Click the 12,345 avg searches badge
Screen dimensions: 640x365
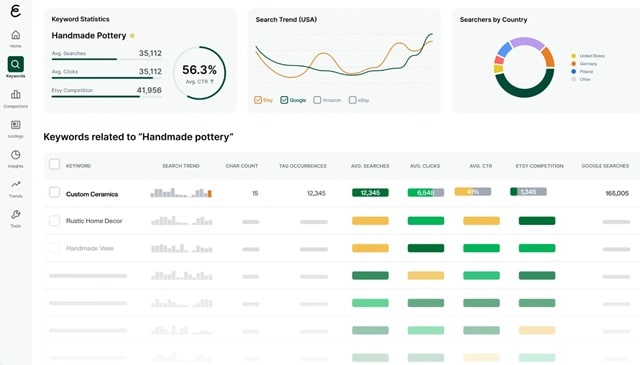(x=370, y=193)
